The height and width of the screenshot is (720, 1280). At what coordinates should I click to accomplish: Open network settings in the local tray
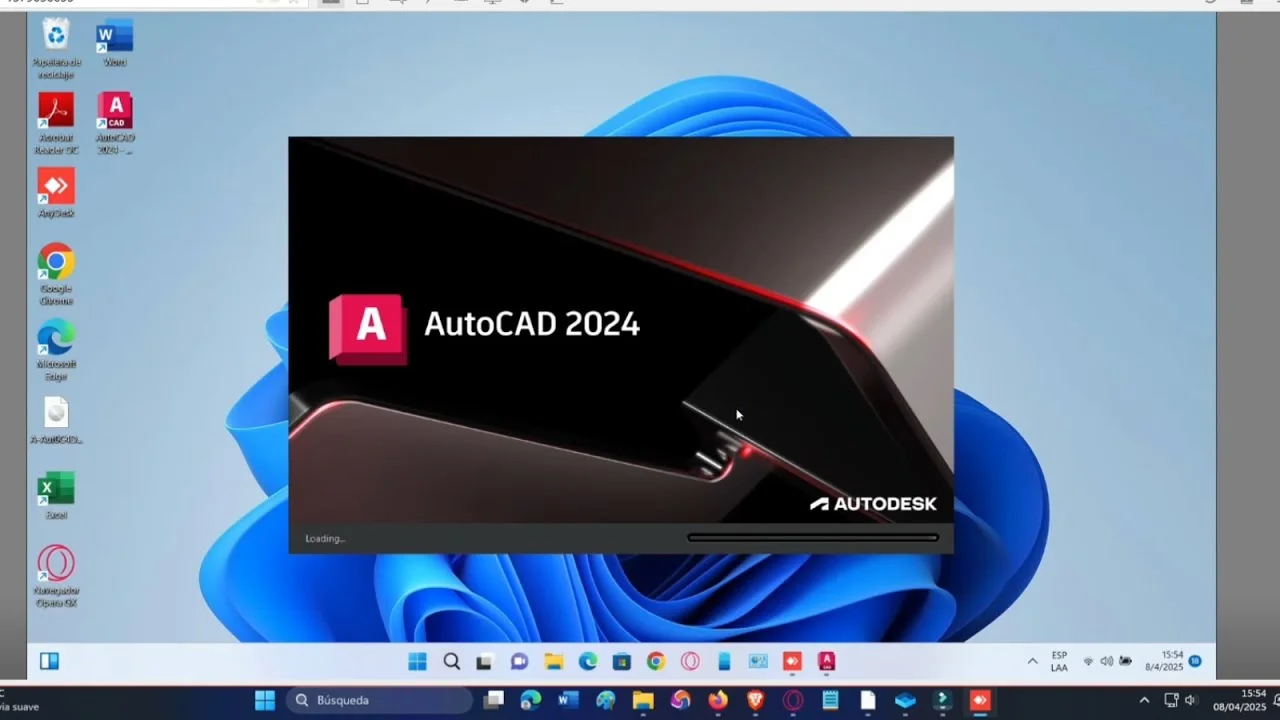click(x=1171, y=700)
